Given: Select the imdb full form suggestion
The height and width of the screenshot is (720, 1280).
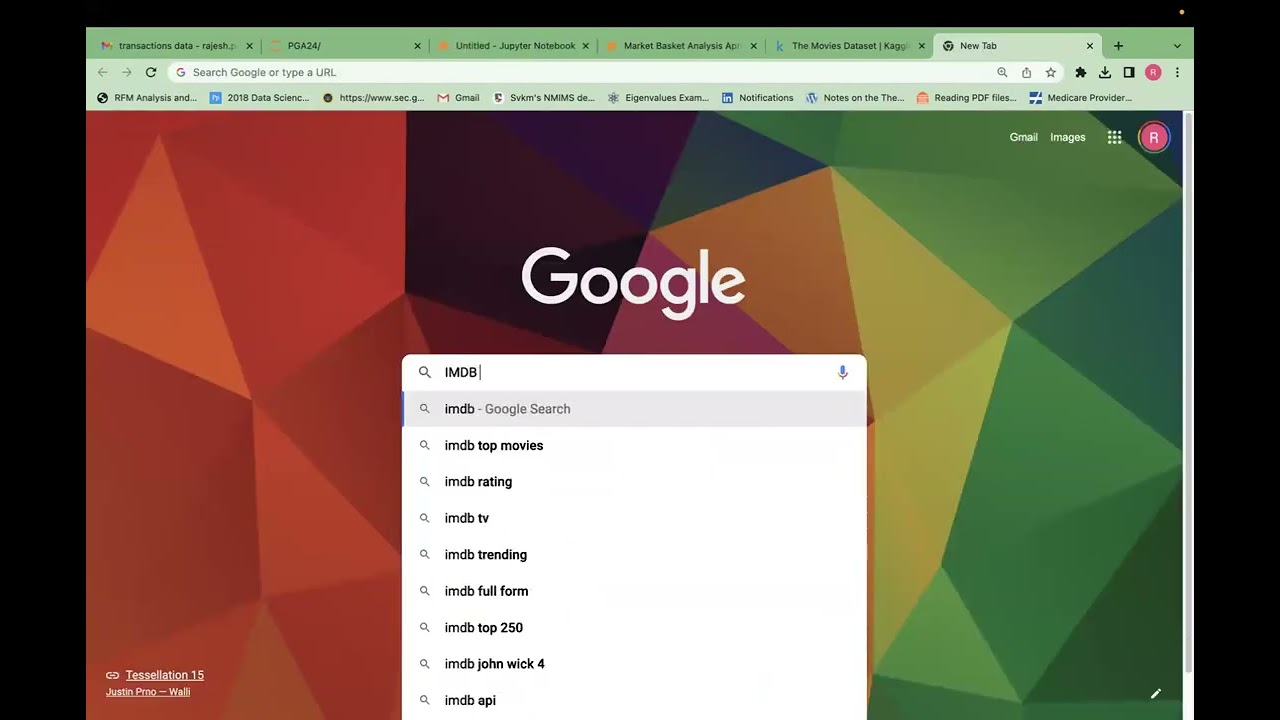Looking at the screenshot, I should pyautogui.click(x=634, y=591).
